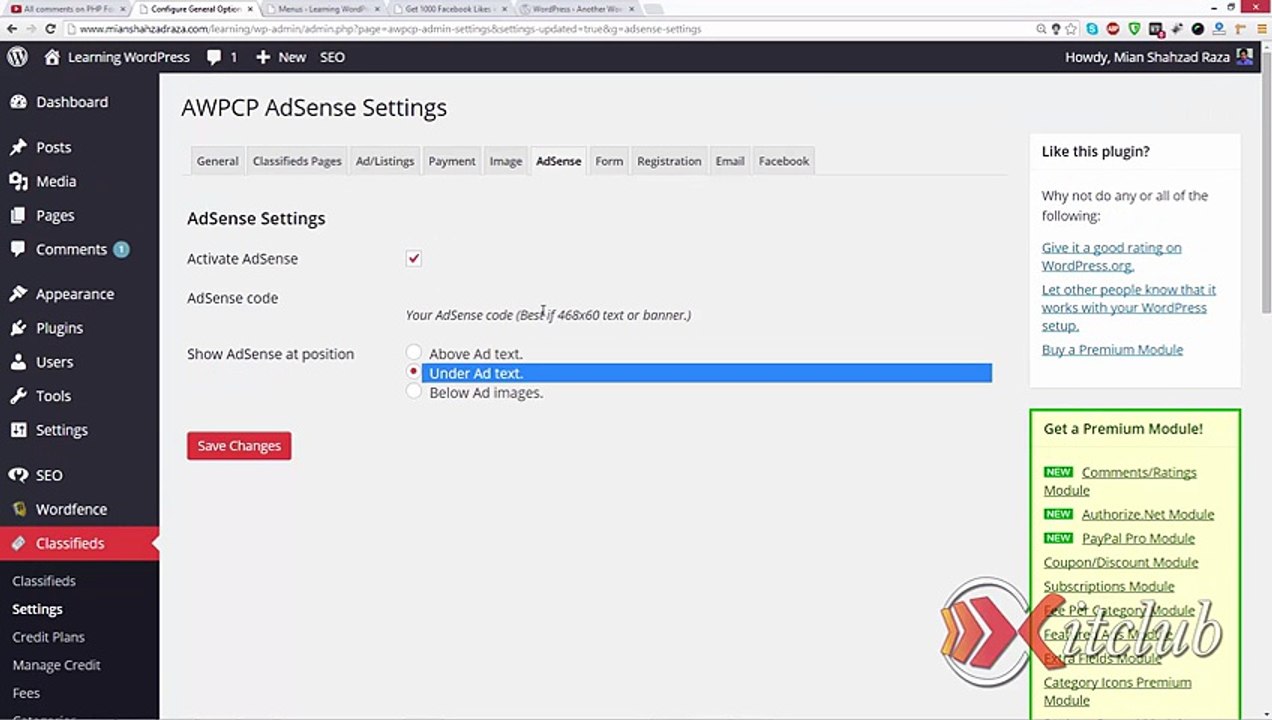The image size is (1272, 720).
Task: Open the General settings tab
Action: (217, 161)
